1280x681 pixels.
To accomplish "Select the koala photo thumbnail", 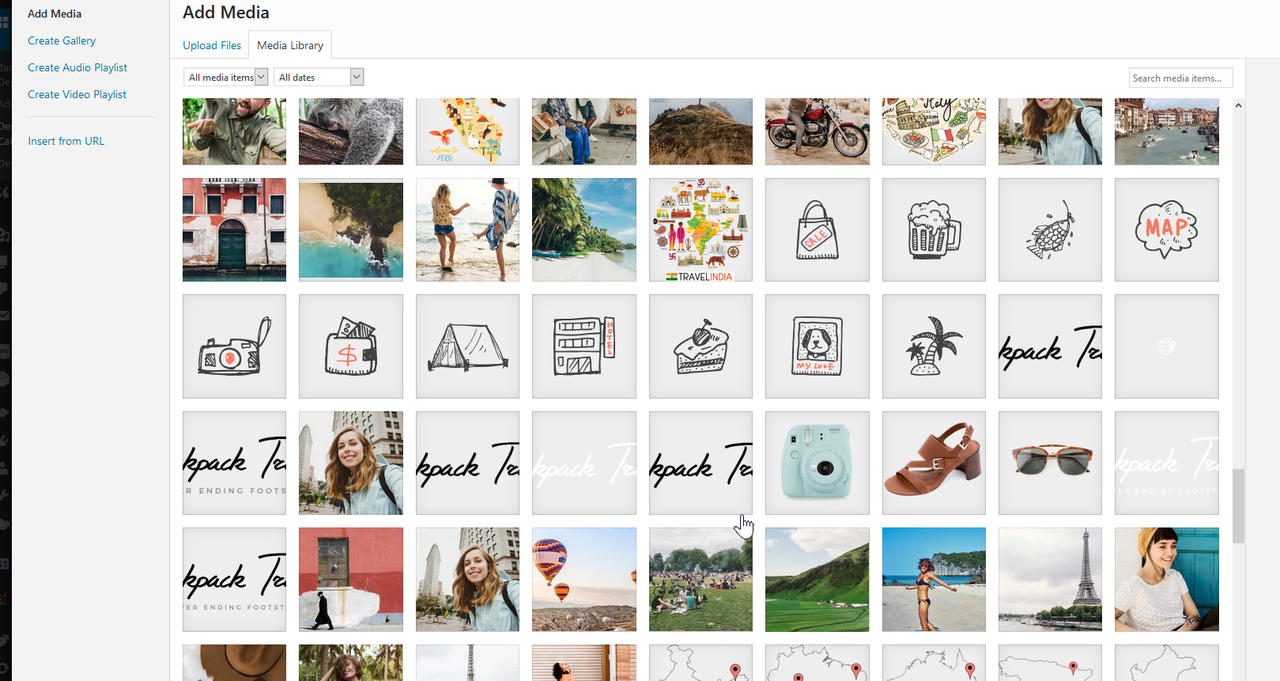I will 351,131.
